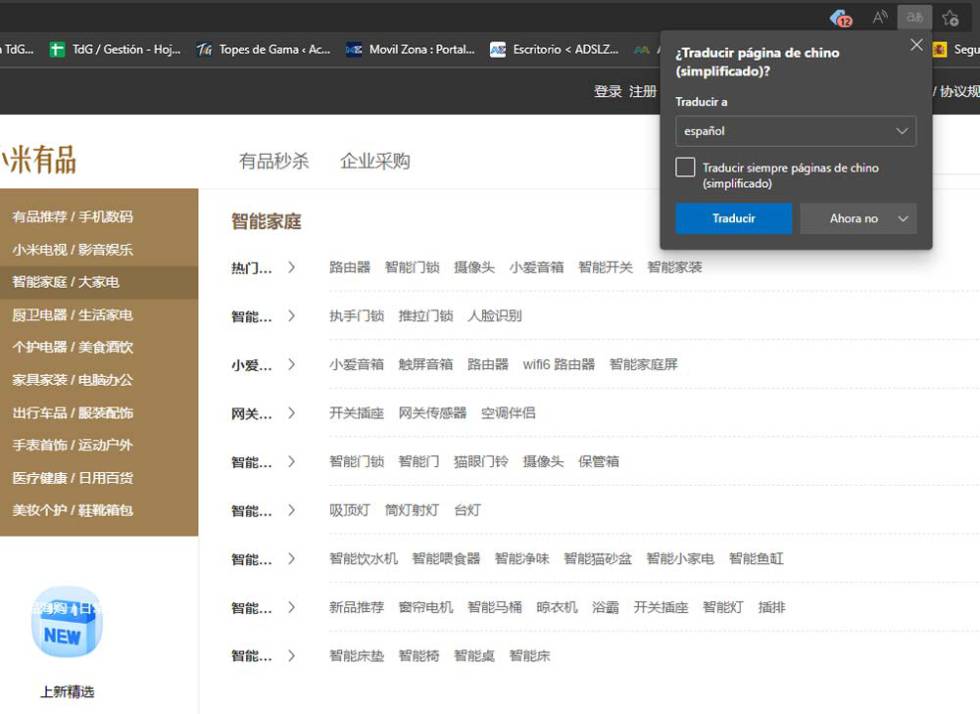Select 手表首饰 / 运动户外 category
980x714 pixels.
tap(72, 445)
